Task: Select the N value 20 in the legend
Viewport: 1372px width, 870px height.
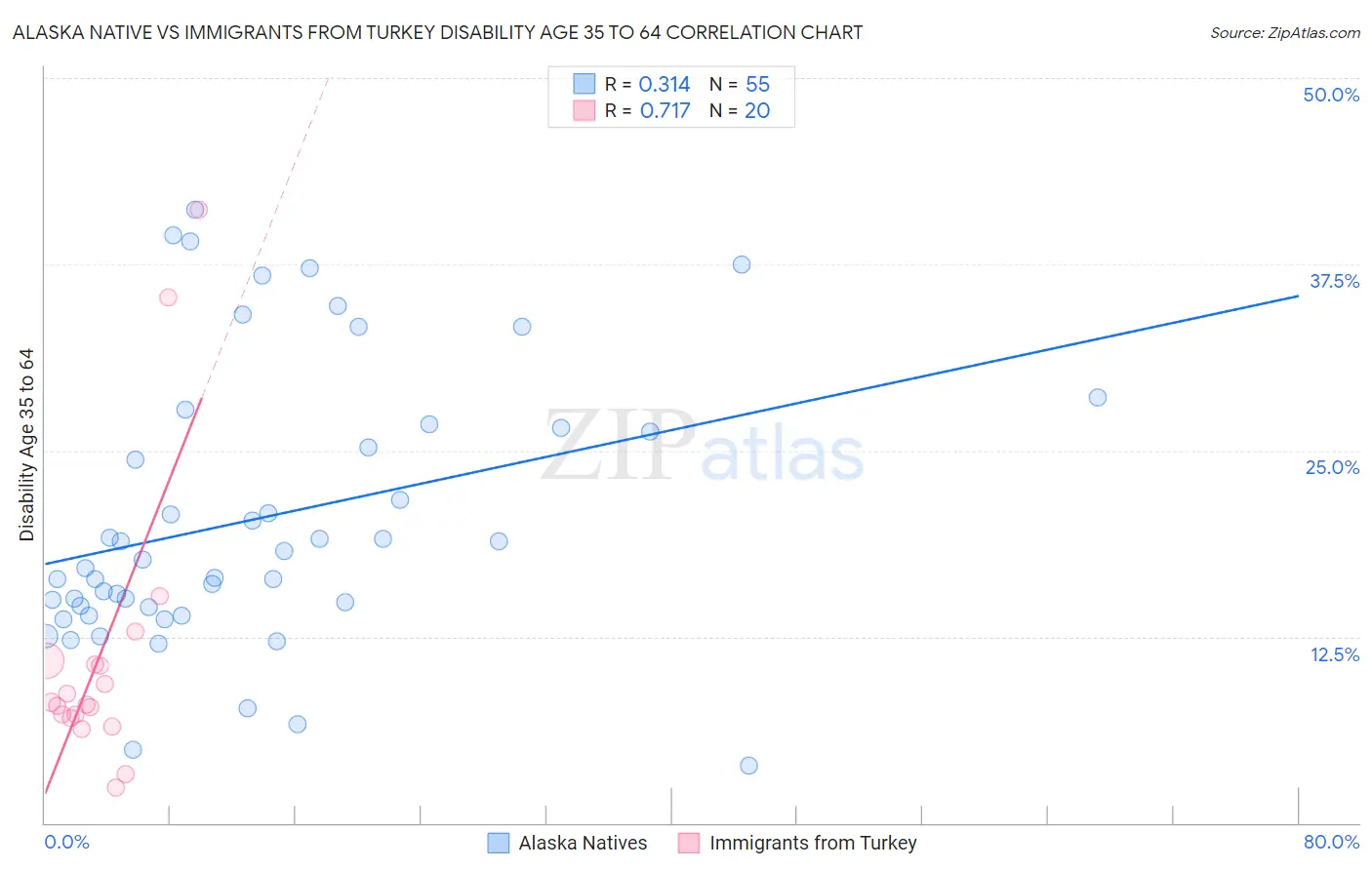Action: [757, 110]
